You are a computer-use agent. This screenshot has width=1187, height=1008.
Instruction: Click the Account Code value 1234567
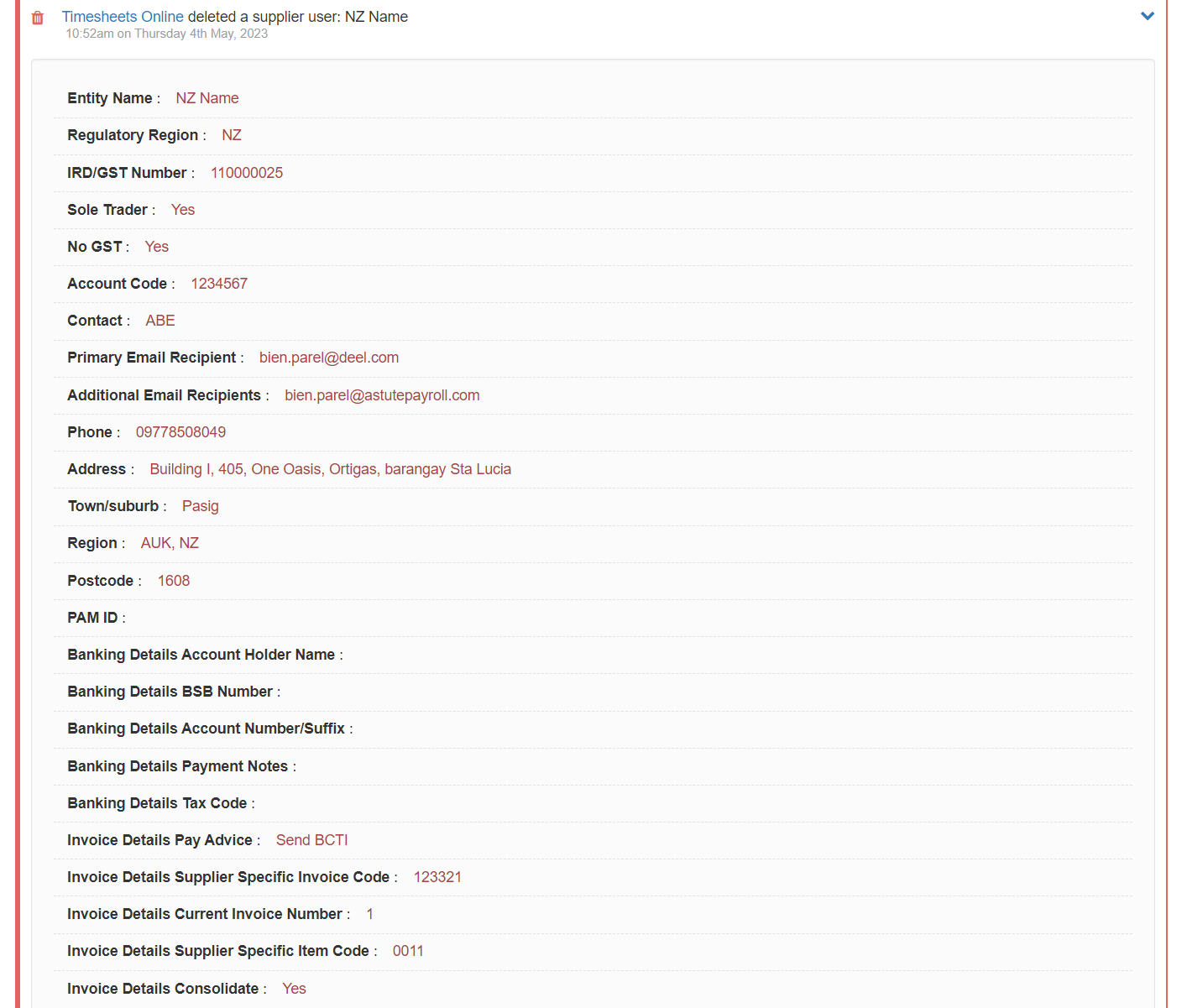click(219, 284)
